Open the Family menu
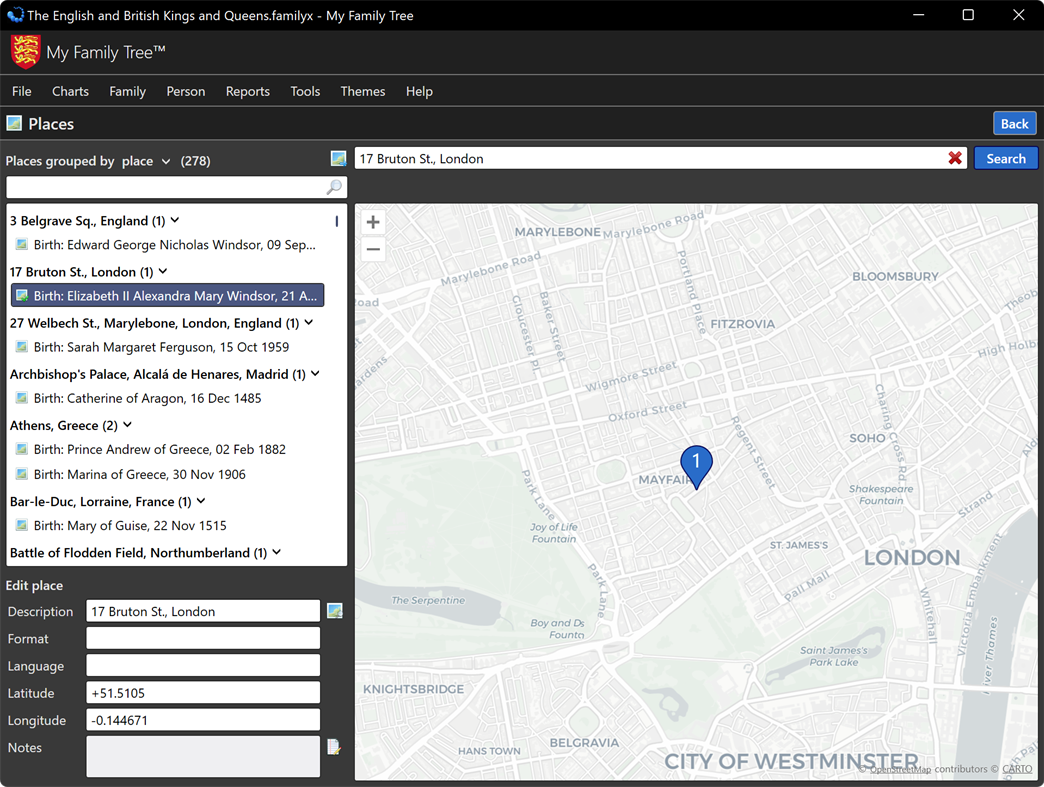 tap(128, 91)
